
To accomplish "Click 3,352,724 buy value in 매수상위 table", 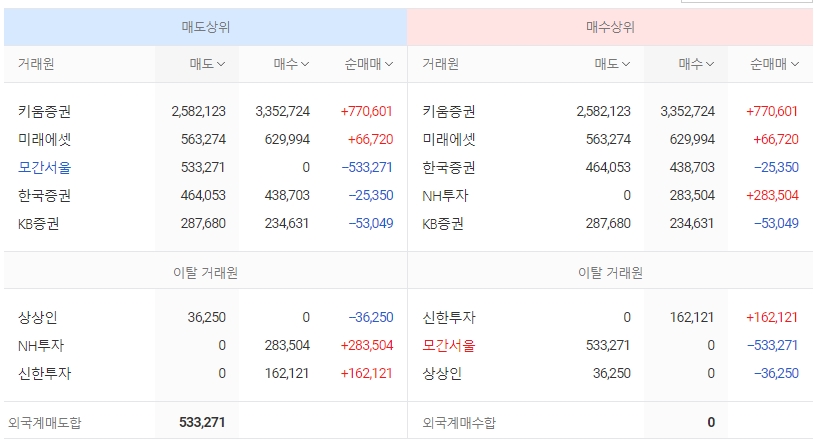I will (687, 111).
